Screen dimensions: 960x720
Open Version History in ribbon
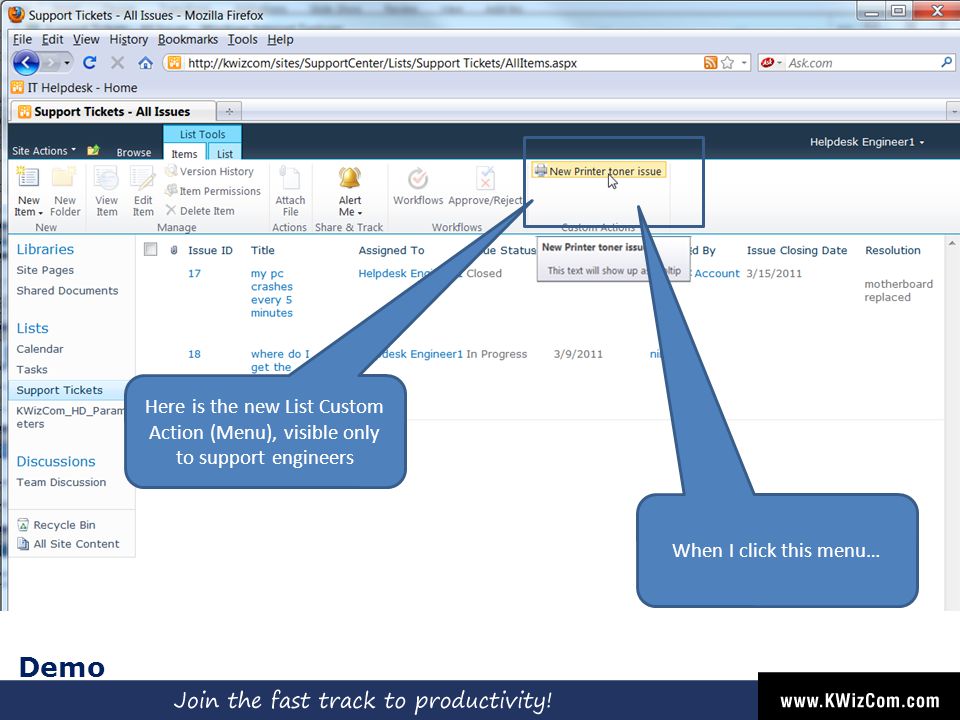coord(209,171)
